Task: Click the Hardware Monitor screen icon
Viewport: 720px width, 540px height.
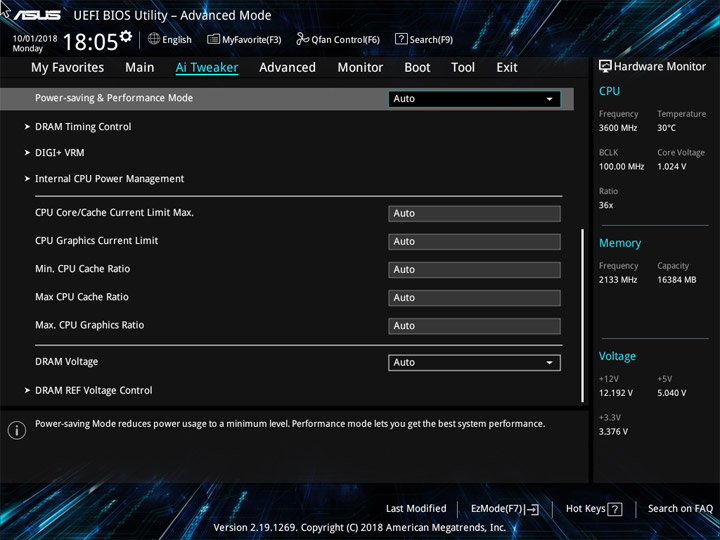Action: [x=605, y=67]
